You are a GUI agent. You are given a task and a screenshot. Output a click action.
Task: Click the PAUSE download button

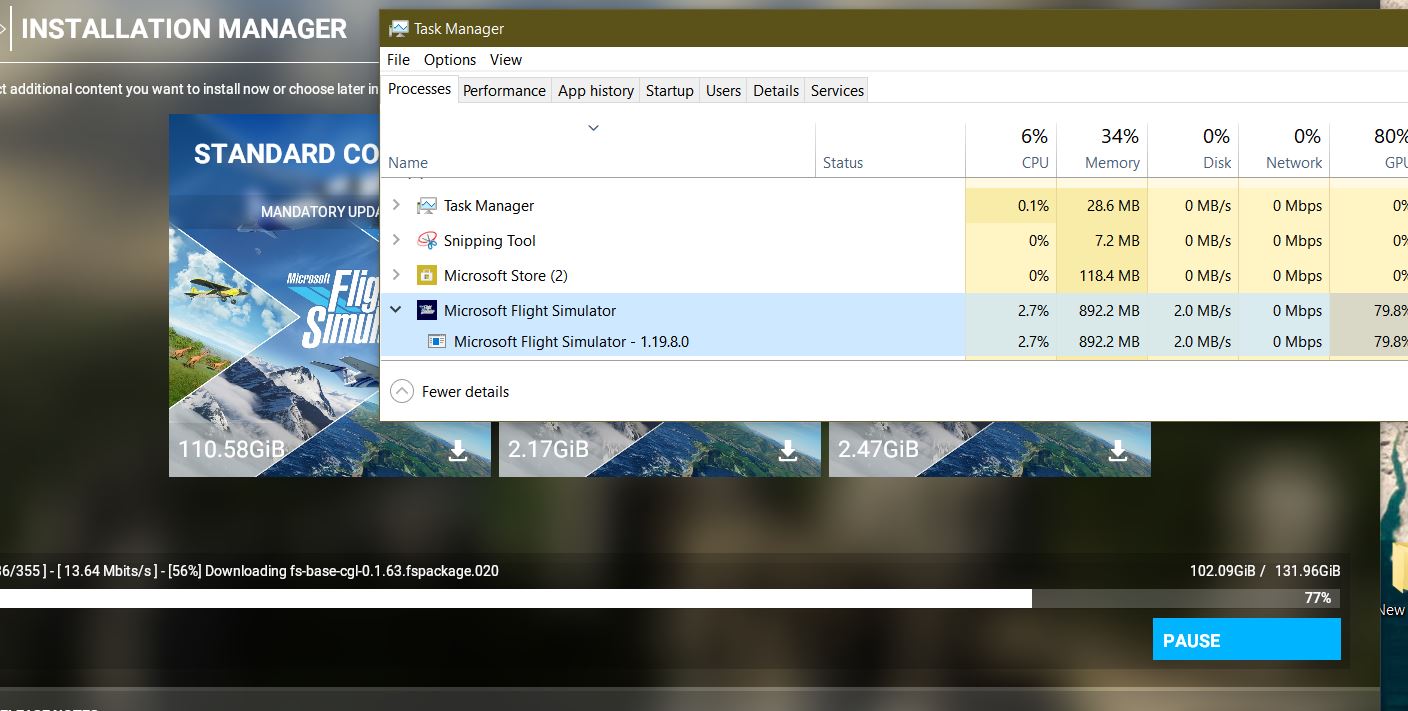(x=1246, y=640)
